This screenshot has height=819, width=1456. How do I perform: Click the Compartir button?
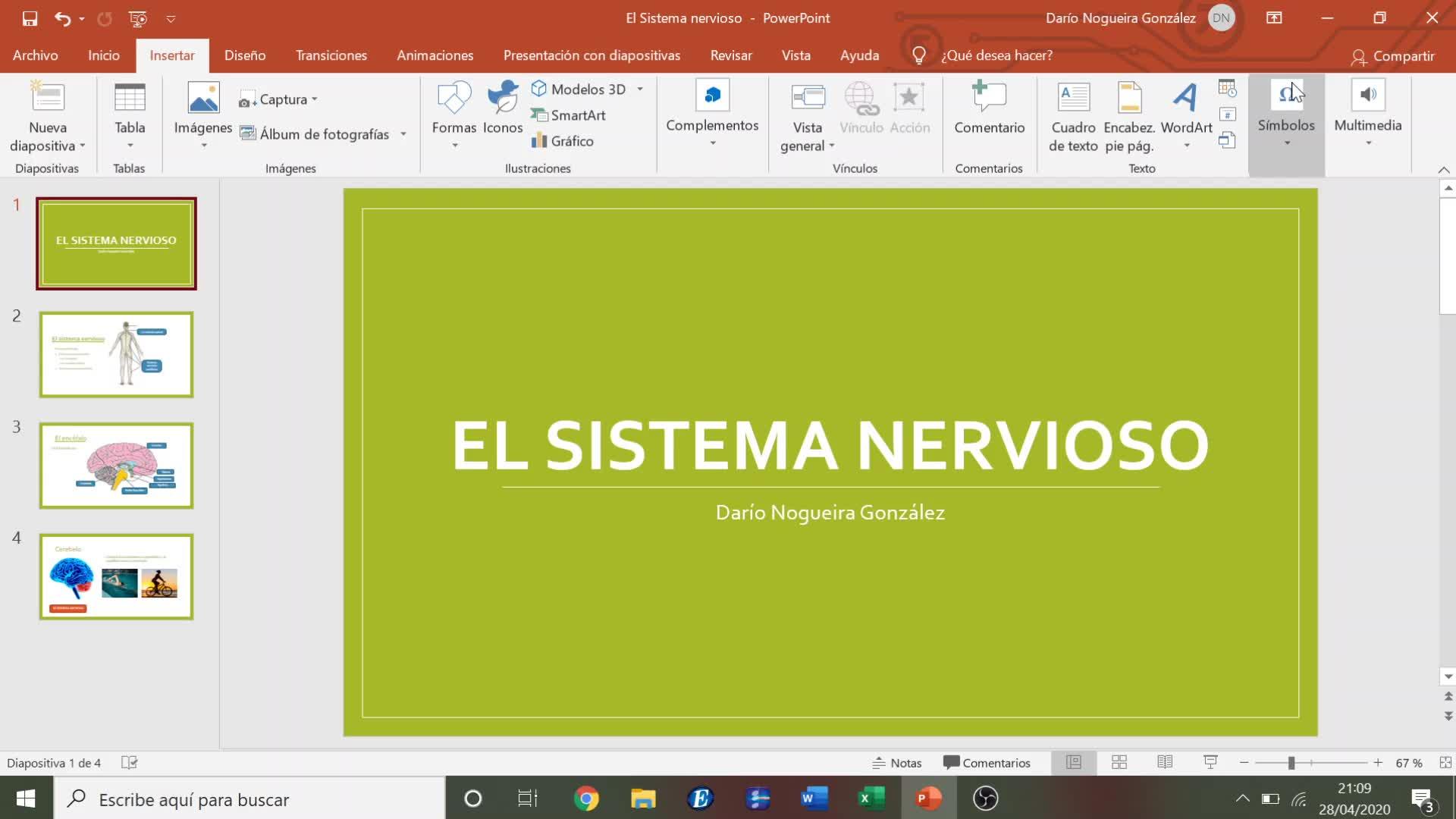(1393, 56)
